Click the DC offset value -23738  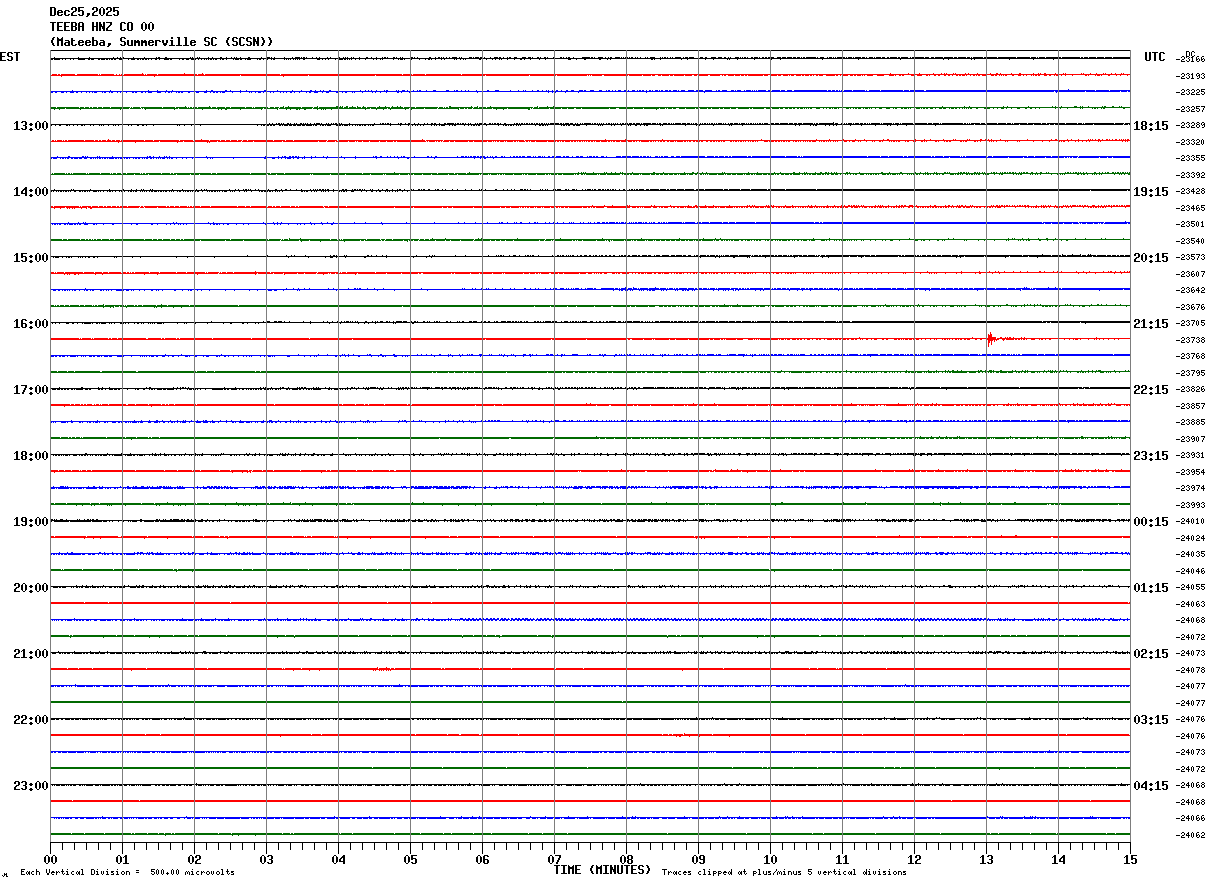pos(1191,340)
